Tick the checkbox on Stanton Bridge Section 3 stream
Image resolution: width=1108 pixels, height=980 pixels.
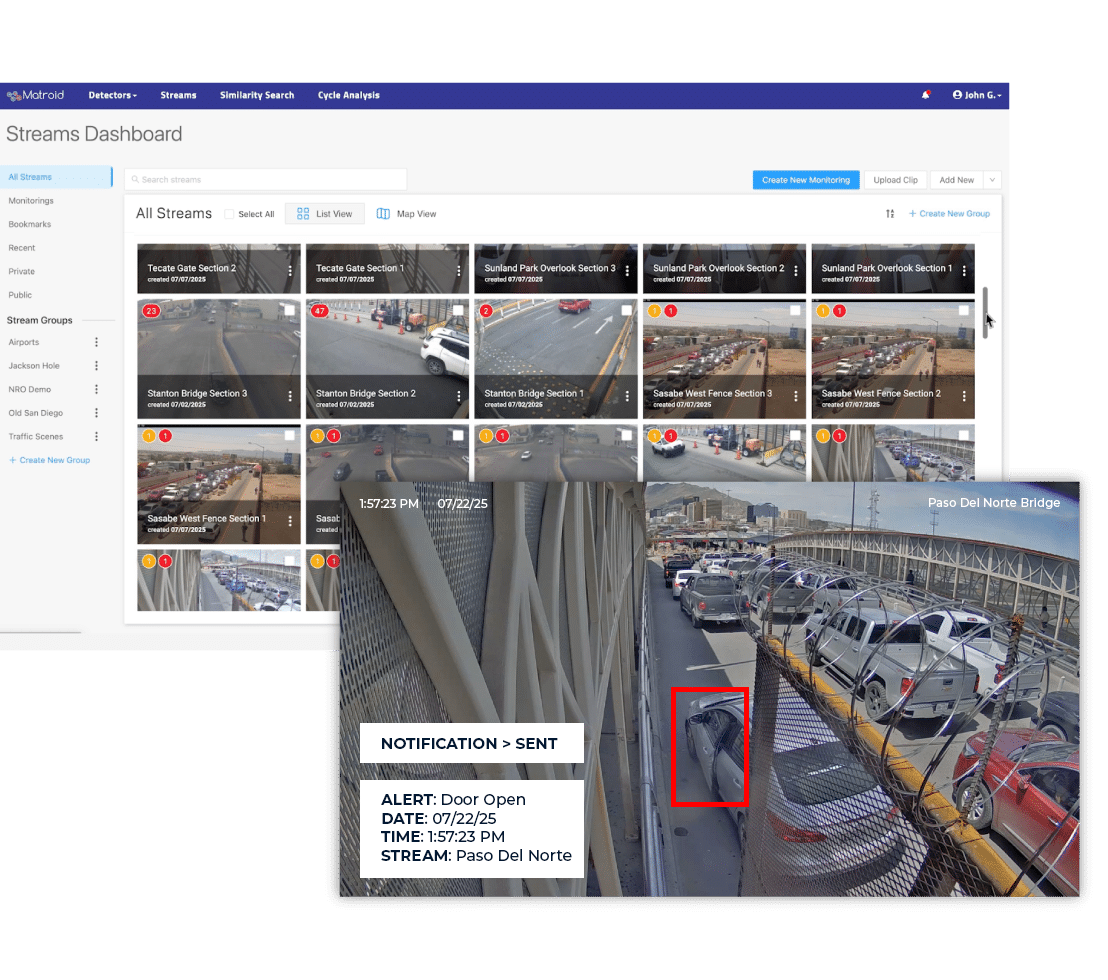(x=290, y=310)
